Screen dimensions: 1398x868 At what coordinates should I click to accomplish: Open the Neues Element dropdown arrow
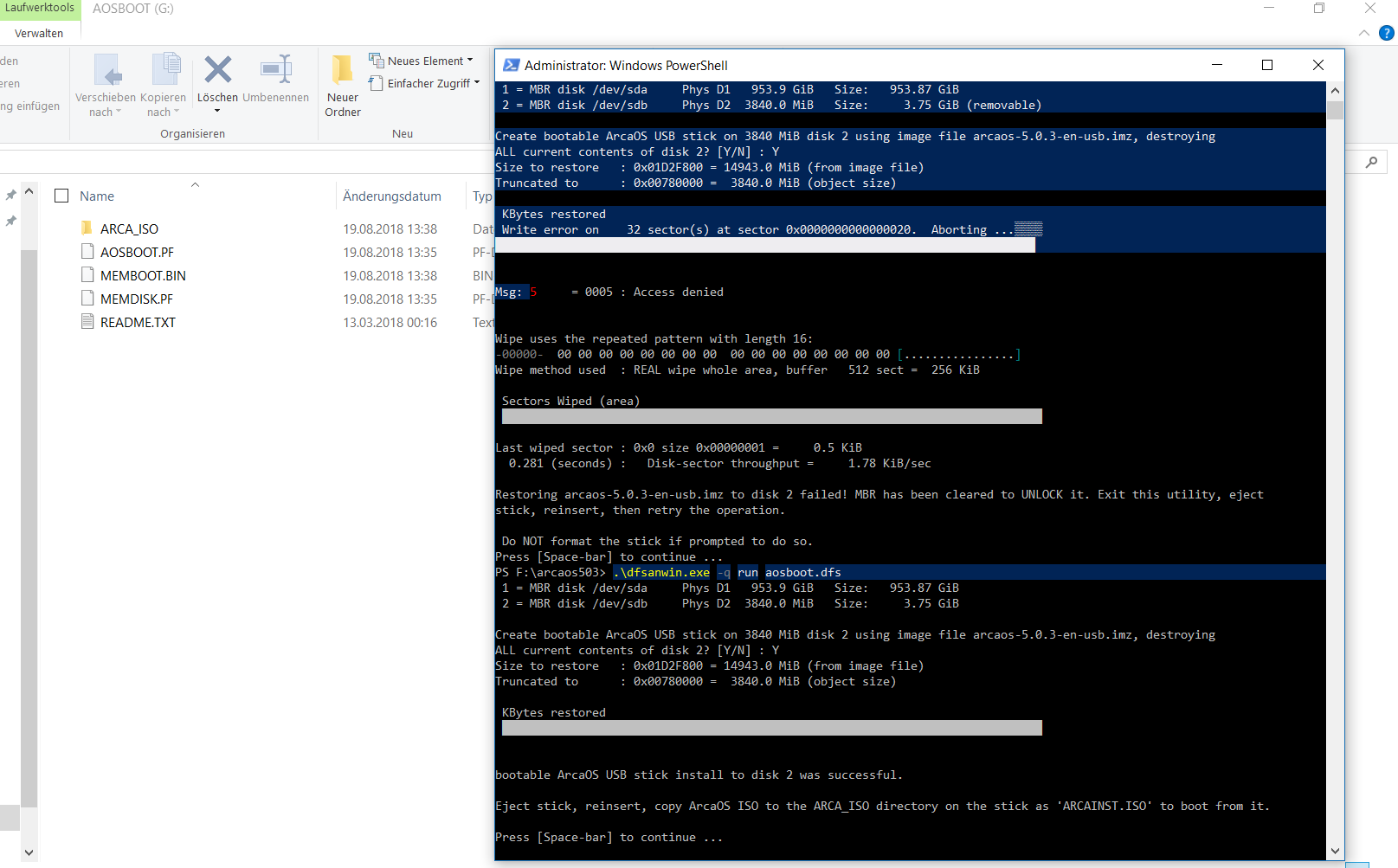pos(470,61)
